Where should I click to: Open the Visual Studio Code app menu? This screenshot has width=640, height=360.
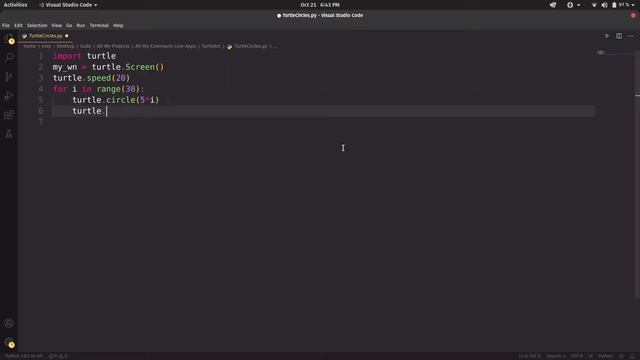(x=68, y=5)
